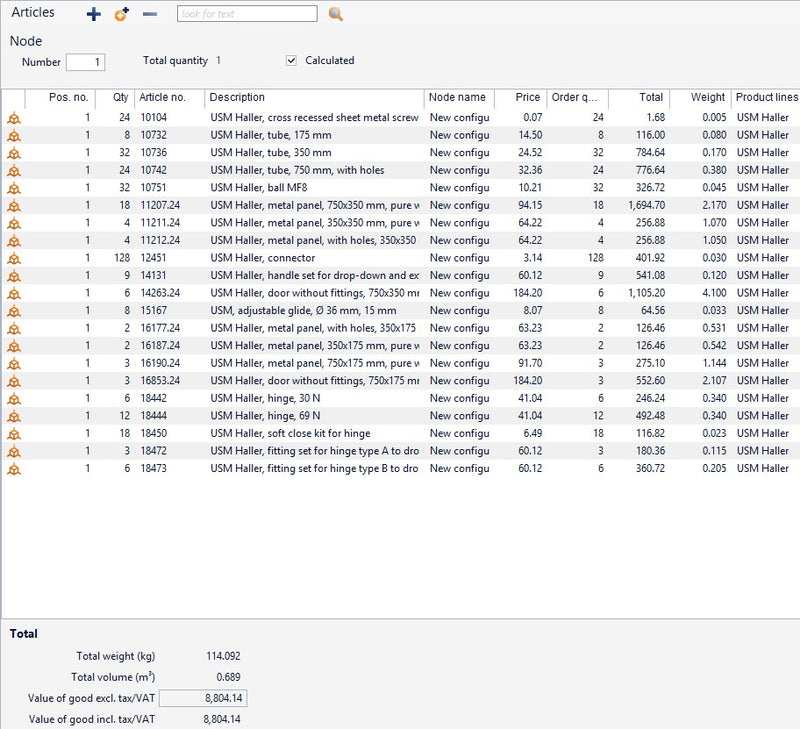
Task: Click the row icon for article 15167
Action: [14, 311]
